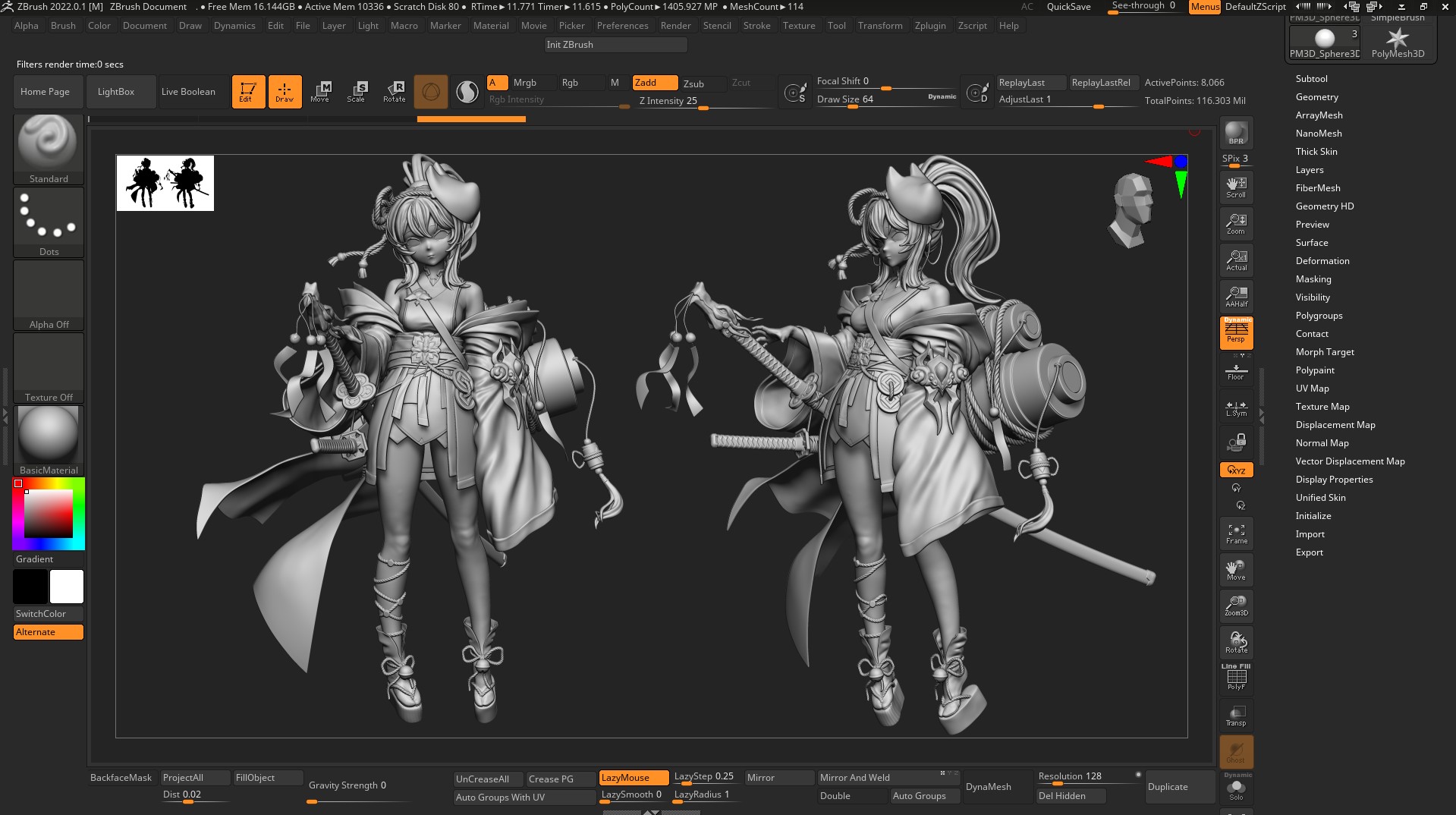
Task: Toggle Ghost transparency
Action: pos(1236,752)
